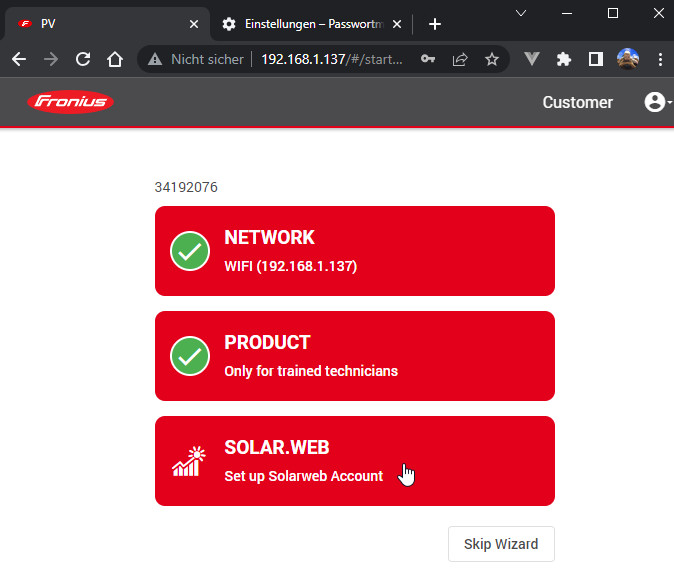The image size is (674, 582).
Task: Click the Nicht sicher security warning
Action: pos(196,60)
